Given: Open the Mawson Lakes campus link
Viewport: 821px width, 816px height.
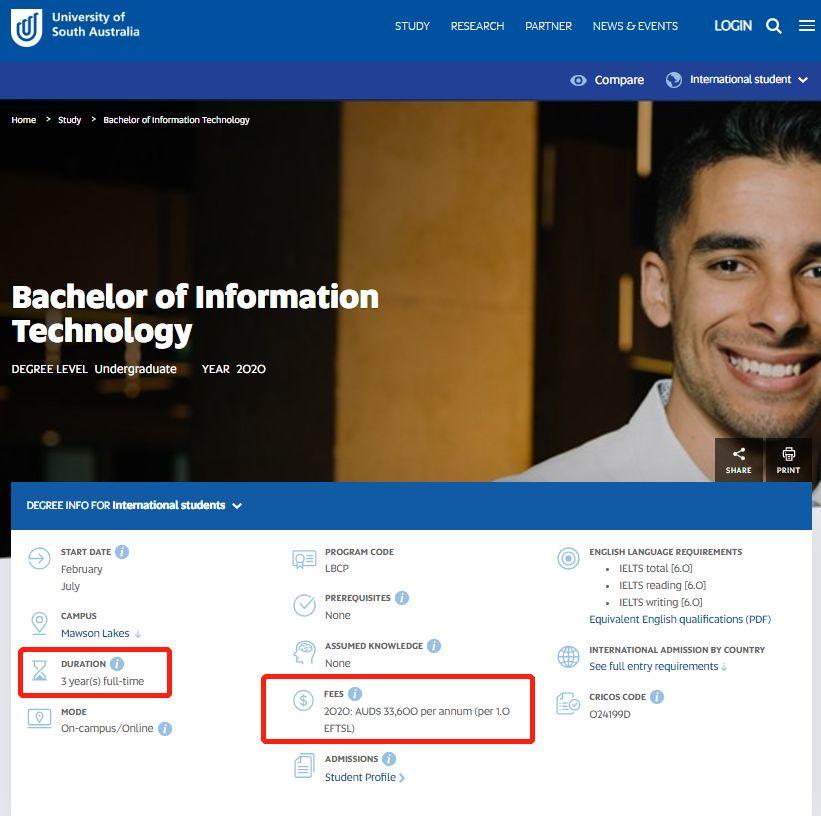Looking at the screenshot, I should pos(95,633).
